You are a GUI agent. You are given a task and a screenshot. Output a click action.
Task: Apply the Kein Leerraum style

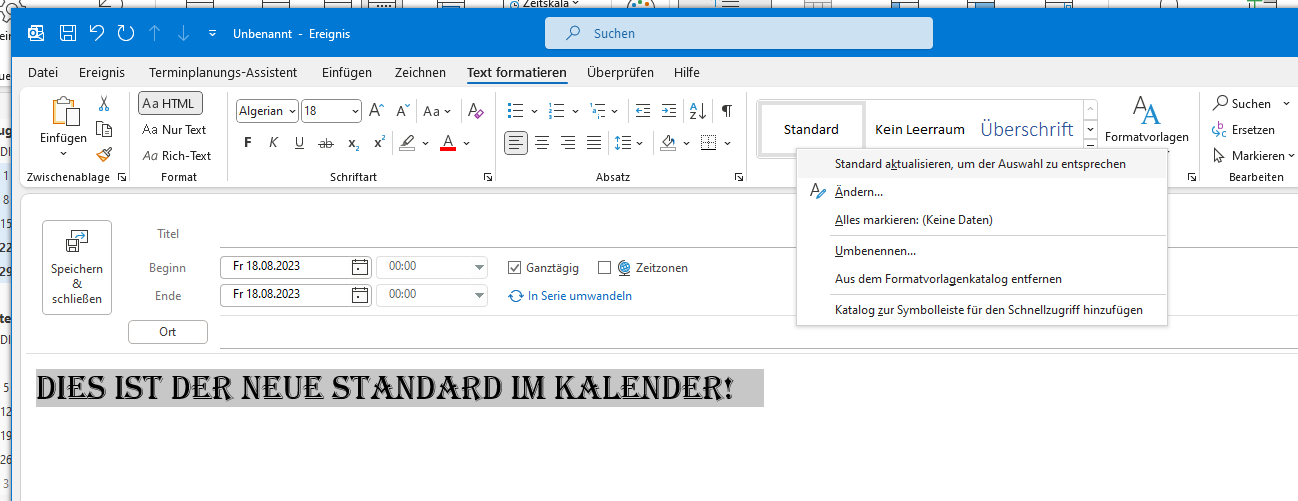coord(920,129)
